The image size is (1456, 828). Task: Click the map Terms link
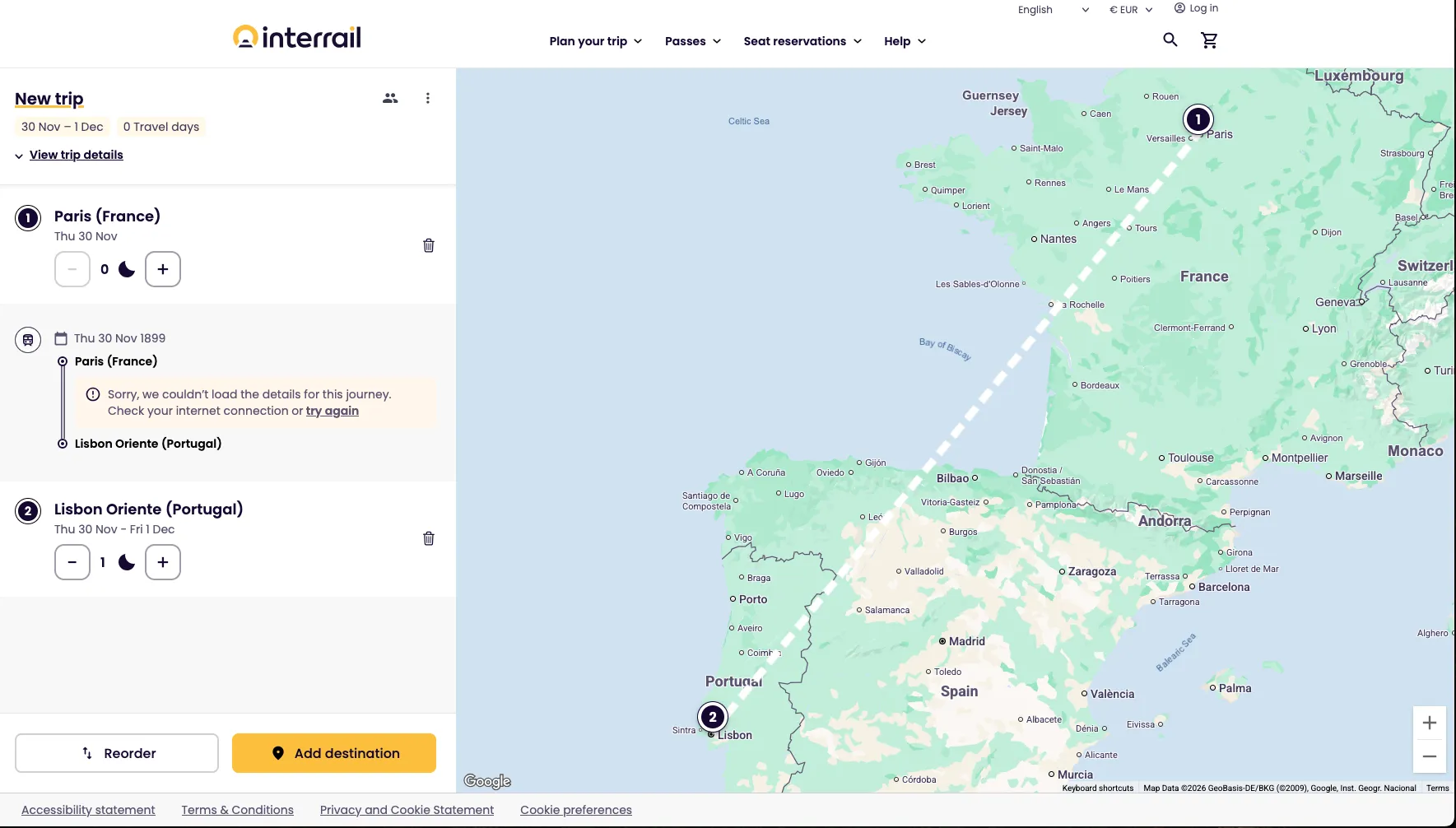[1438, 788]
